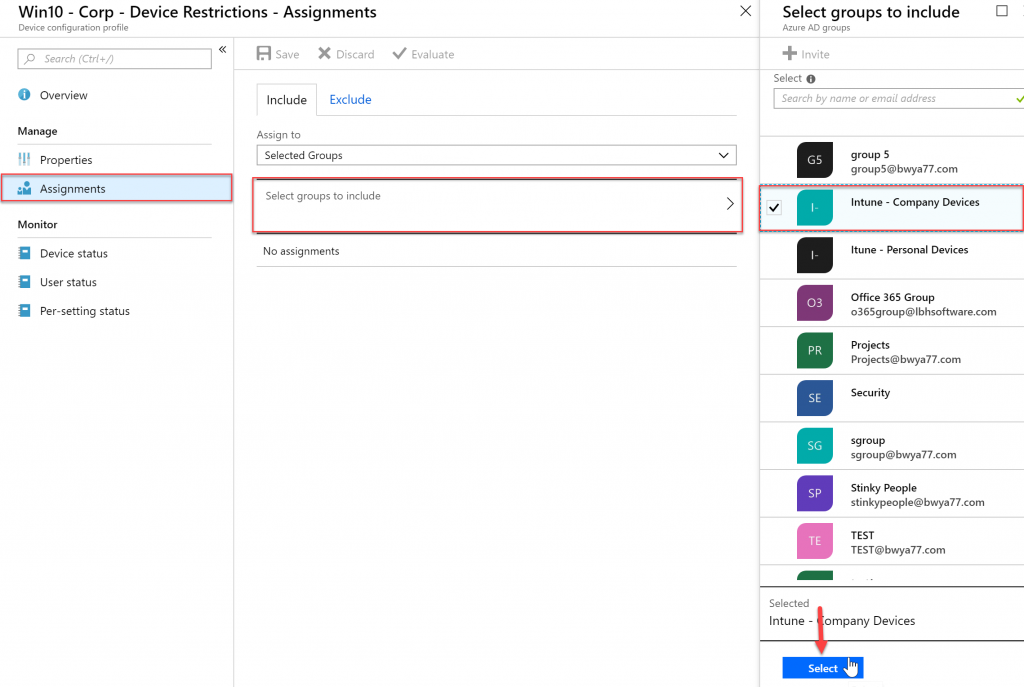Select Security group name

(870, 393)
